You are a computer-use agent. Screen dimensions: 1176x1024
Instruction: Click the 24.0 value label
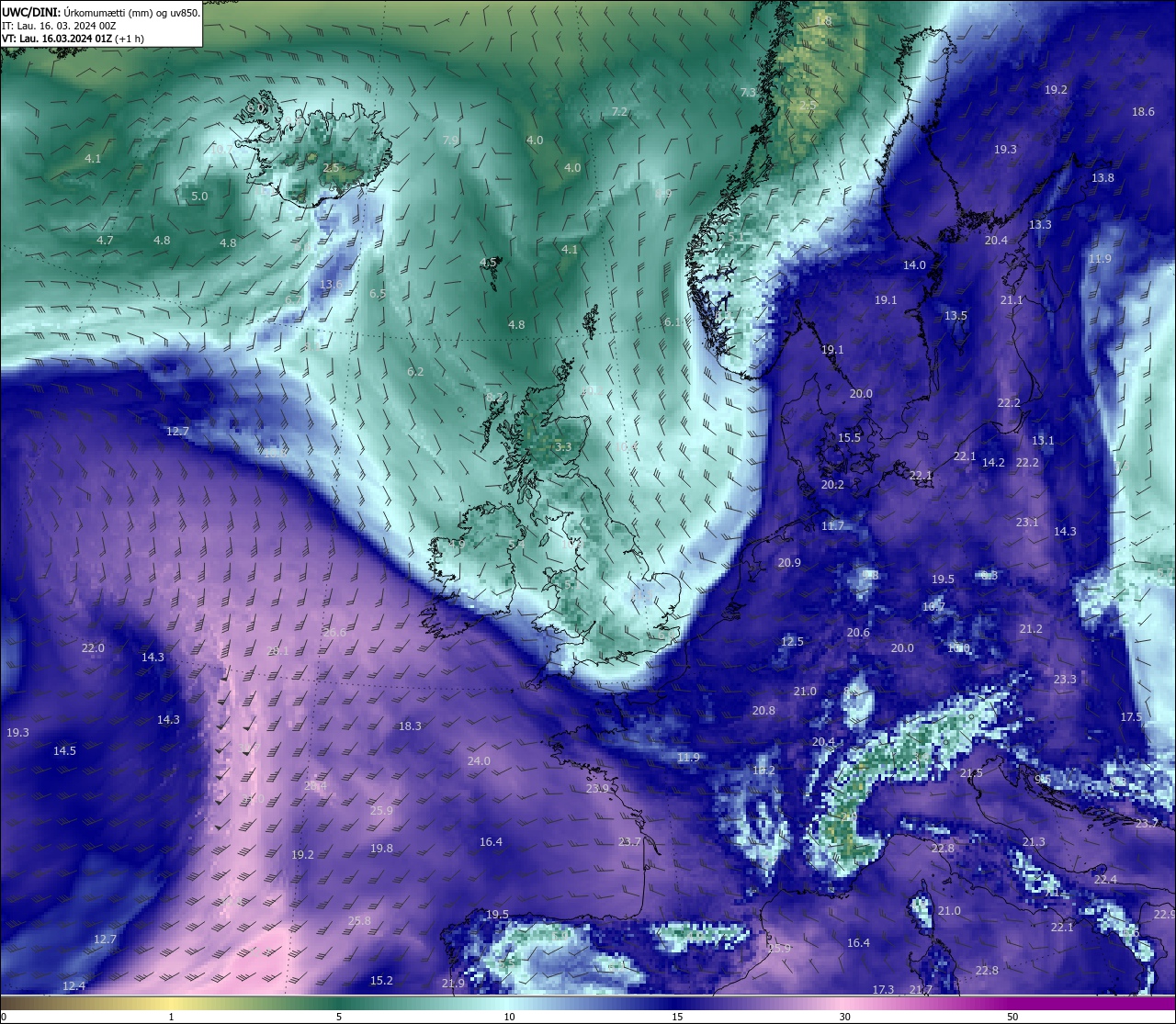click(479, 761)
